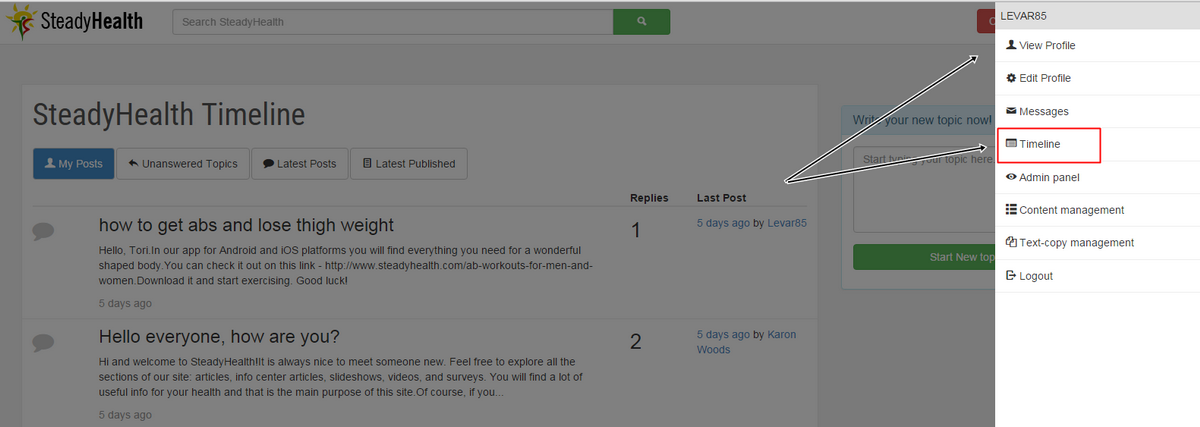Click the post excerpt beginning 'Hi and welcome to SteadyHealth'

click(x=341, y=377)
